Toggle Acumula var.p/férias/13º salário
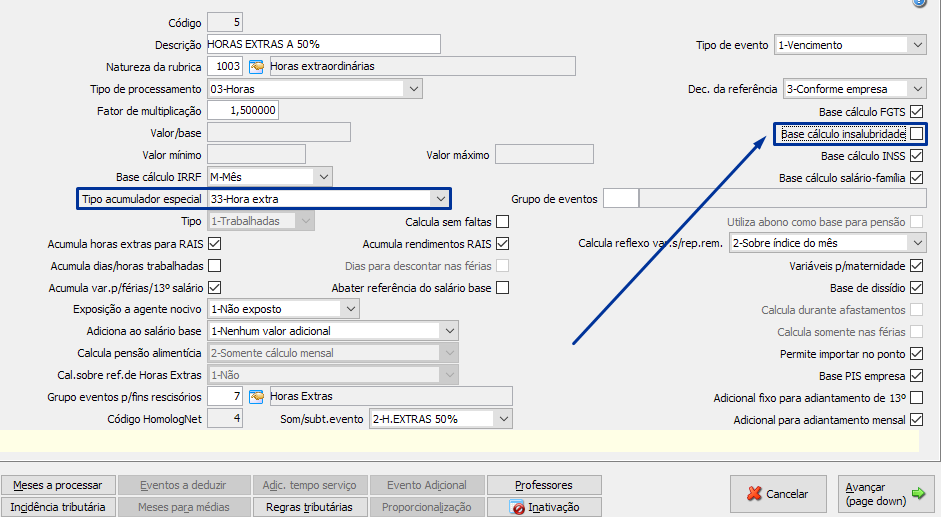The height and width of the screenshot is (517, 941). coord(214,288)
